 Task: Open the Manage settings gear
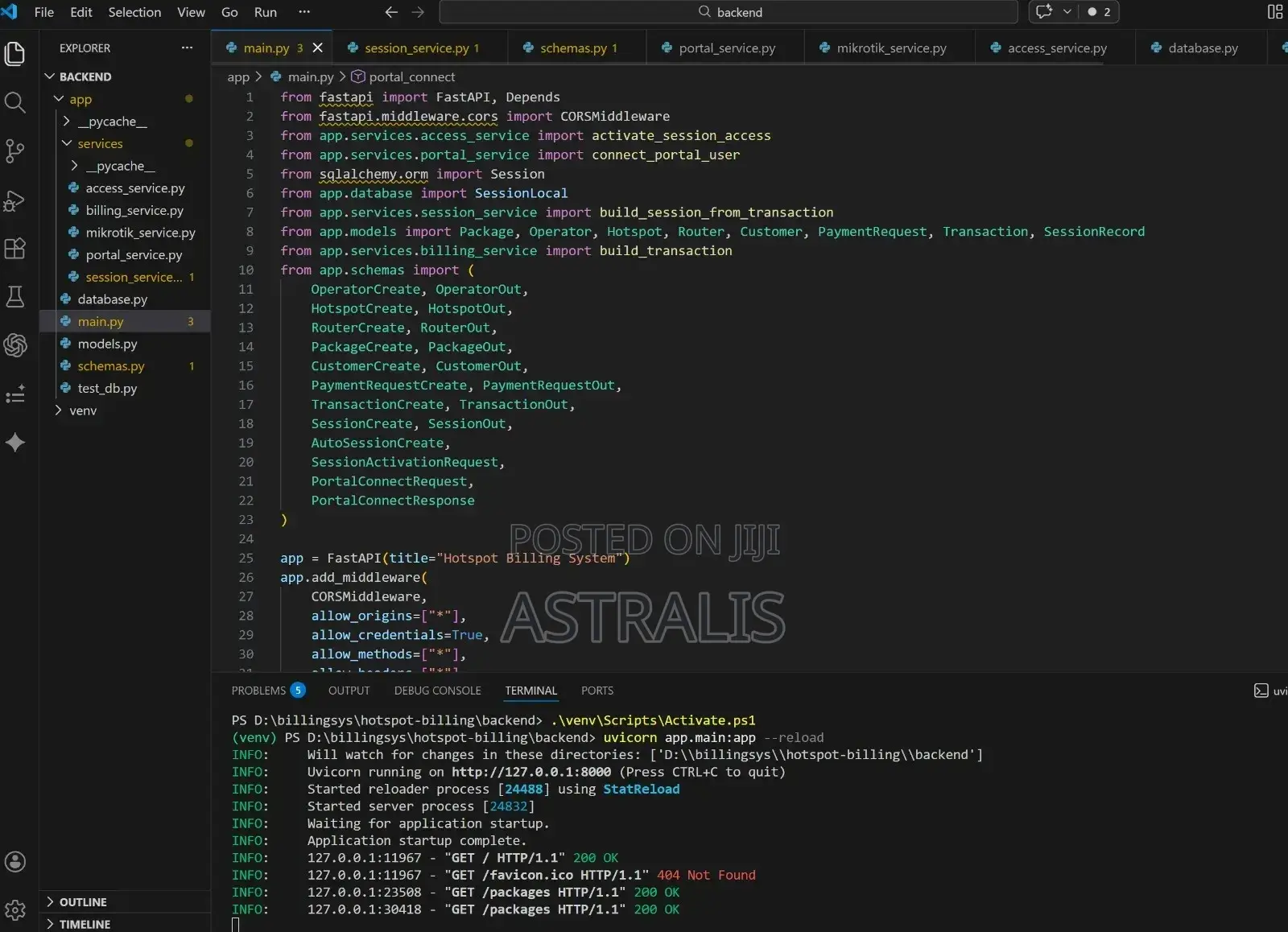15,910
